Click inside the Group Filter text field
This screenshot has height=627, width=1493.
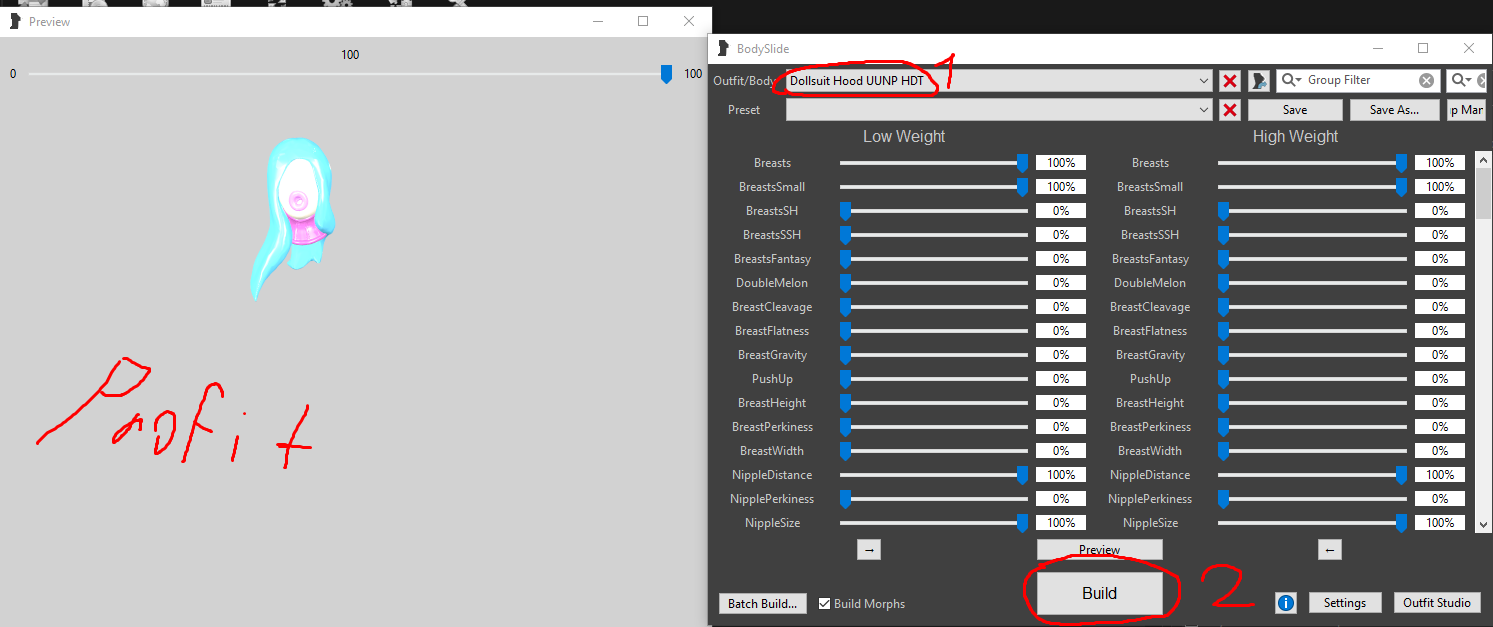pos(1360,80)
